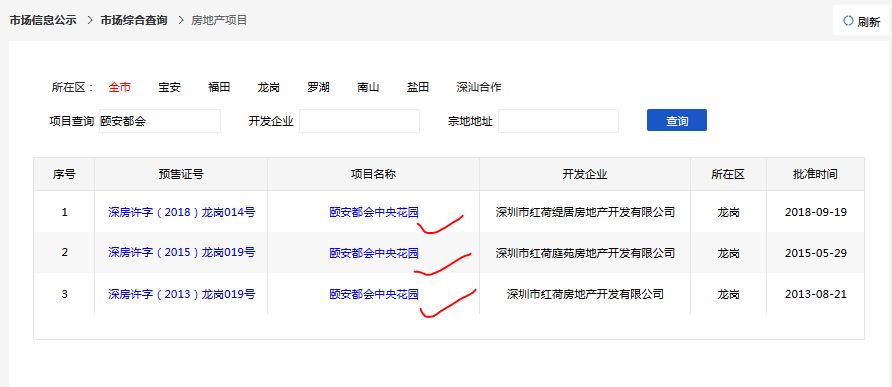Click 龙岗 cell in the 2013-08-21 row
Screen dimensions: 892x387
click(x=728, y=294)
